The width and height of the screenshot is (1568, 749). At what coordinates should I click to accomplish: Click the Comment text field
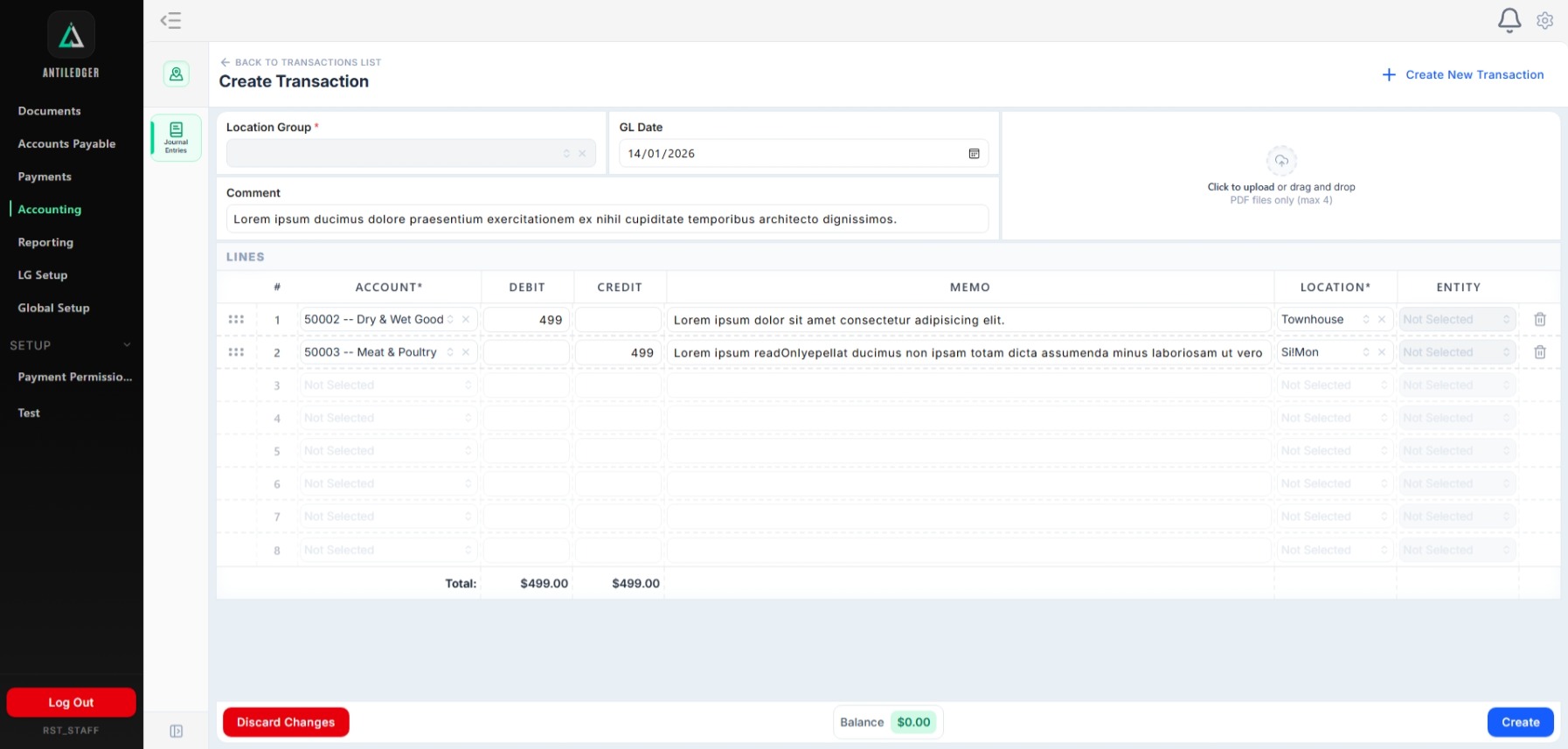607,219
